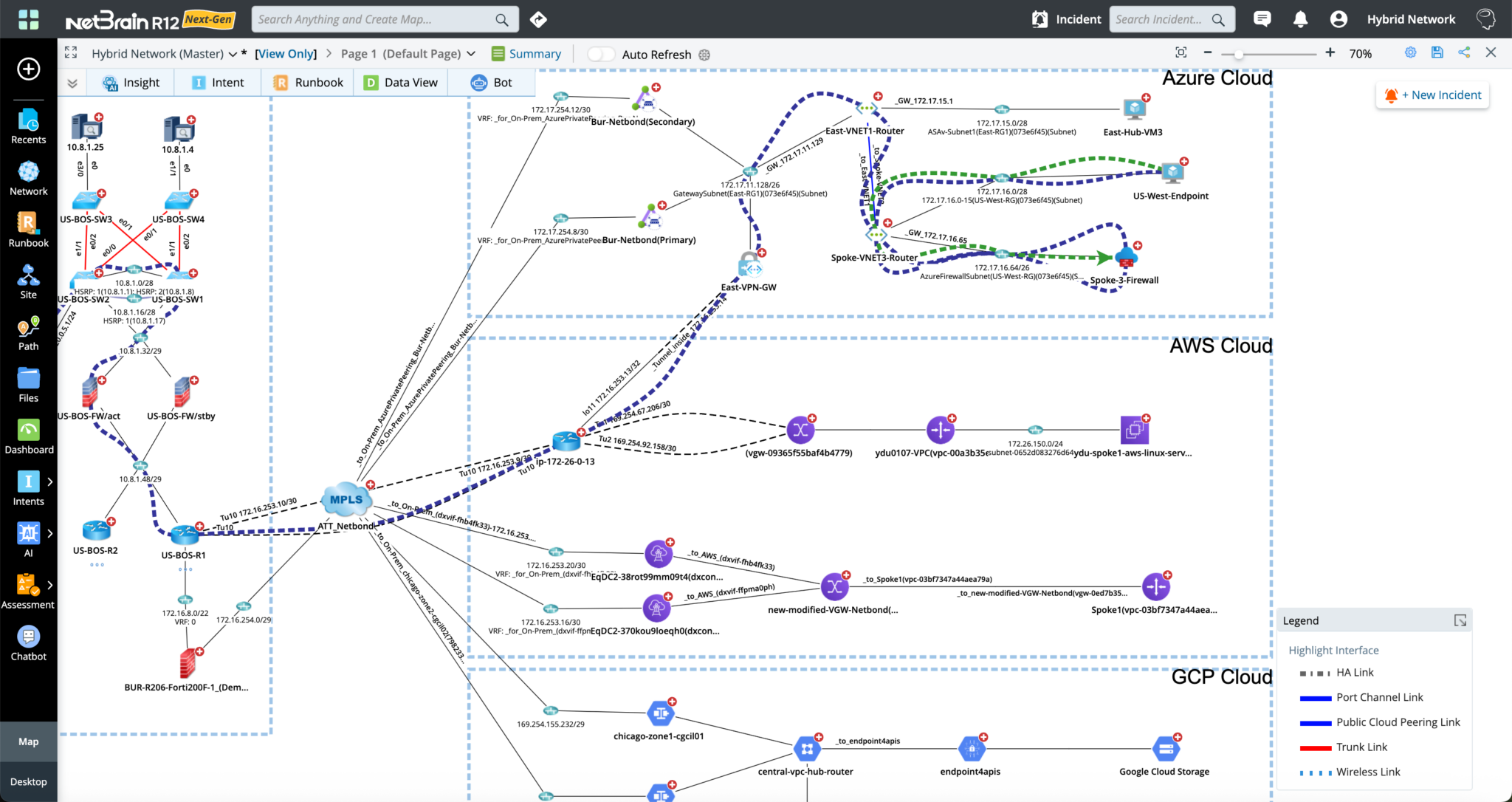This screenshot has height=802, width=1512.
Task: Switch to the Map bottom tab
Action: (28, 741)
